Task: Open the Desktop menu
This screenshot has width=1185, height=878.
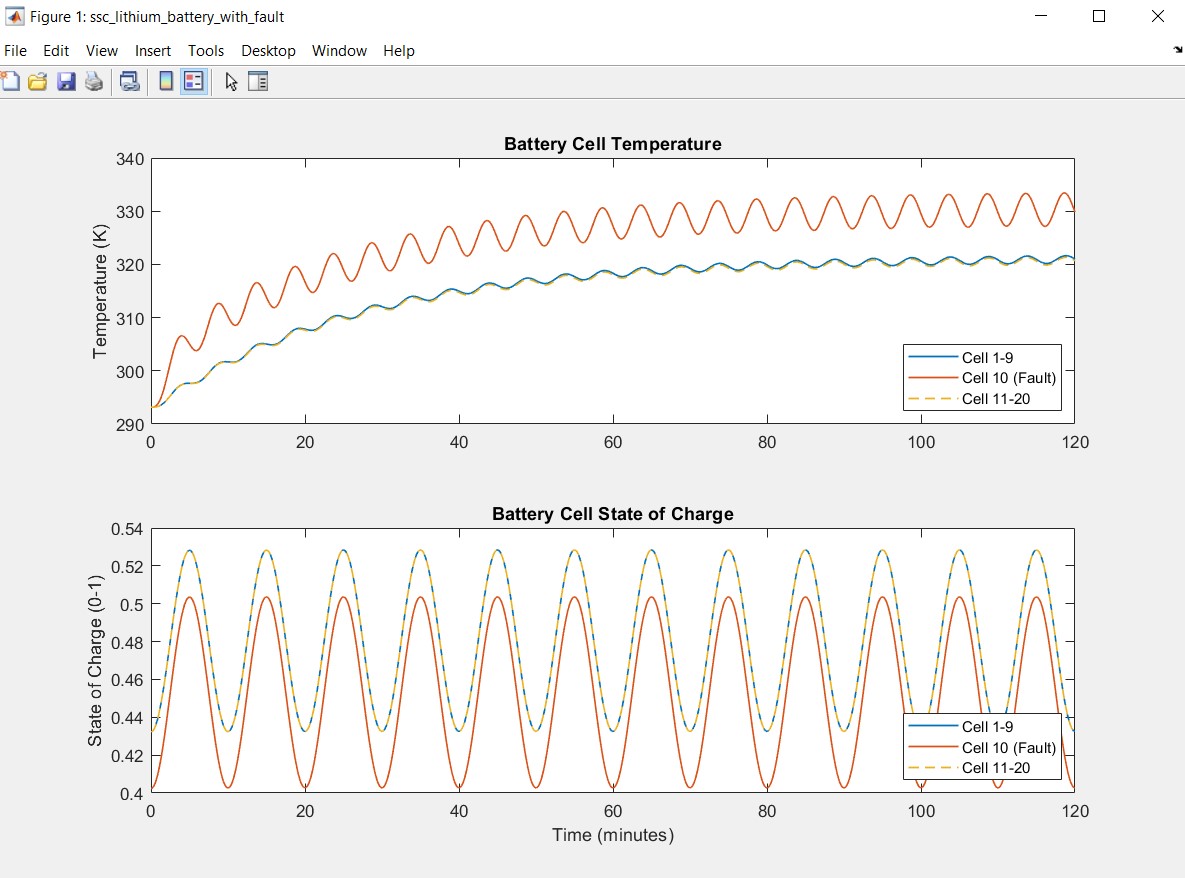Action: click(x=268, y=51)
